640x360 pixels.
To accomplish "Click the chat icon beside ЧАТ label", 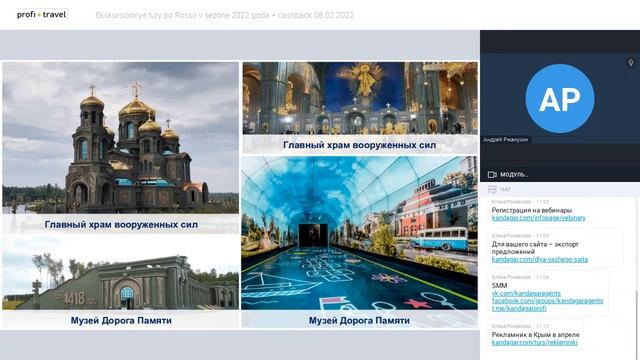I will point(492,189).
